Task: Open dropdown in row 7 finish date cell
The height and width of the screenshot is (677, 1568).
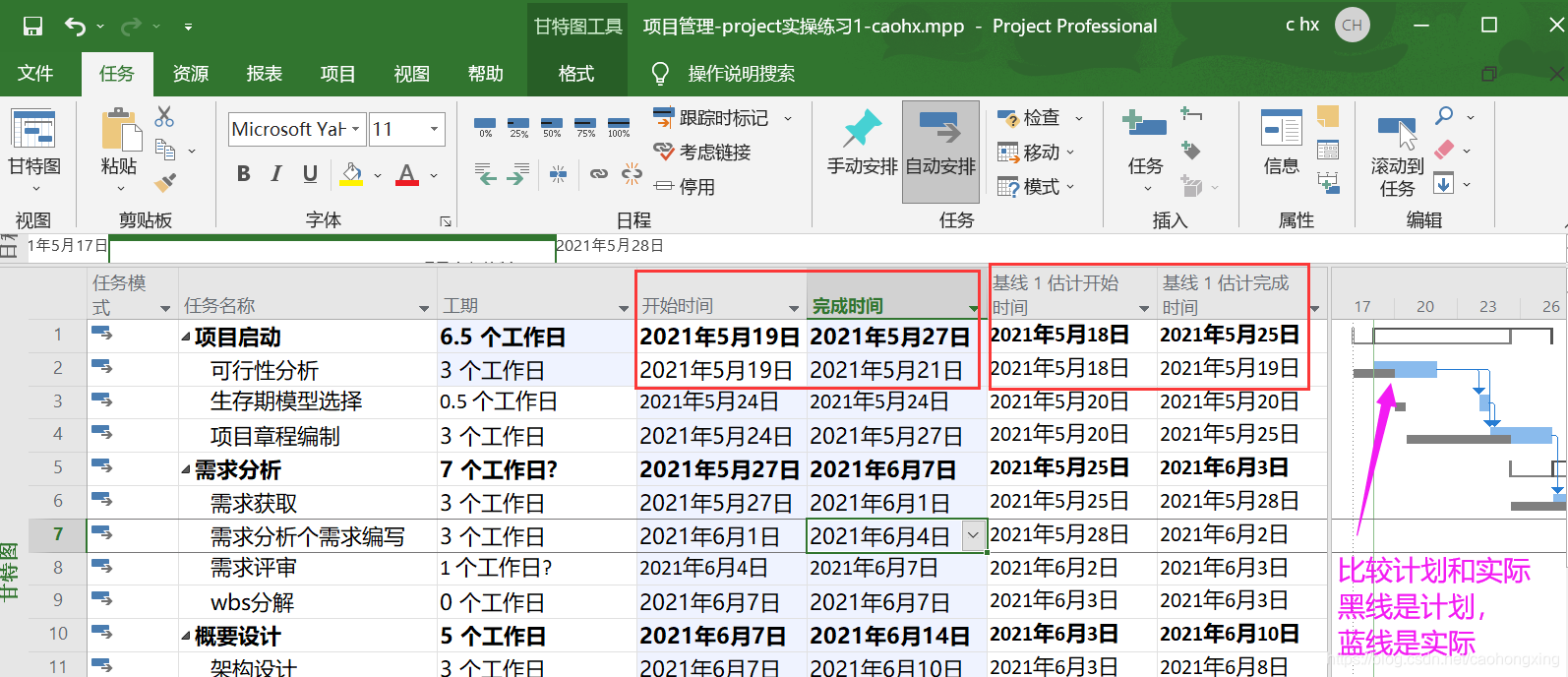Action: [x=973, y=535]
